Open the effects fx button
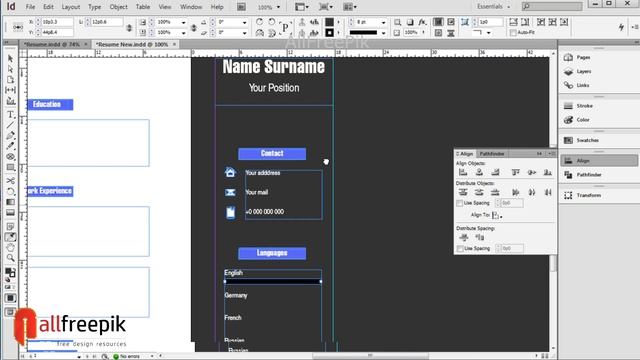640x360 pixels. [422, 22]
